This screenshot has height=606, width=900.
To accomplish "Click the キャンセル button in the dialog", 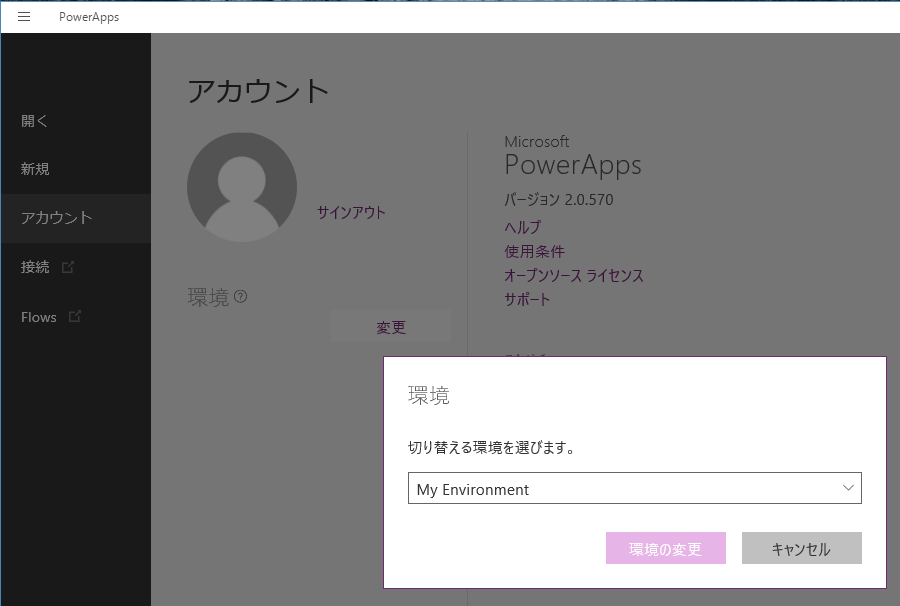I will pyautogui.click(x=801, y=548).
